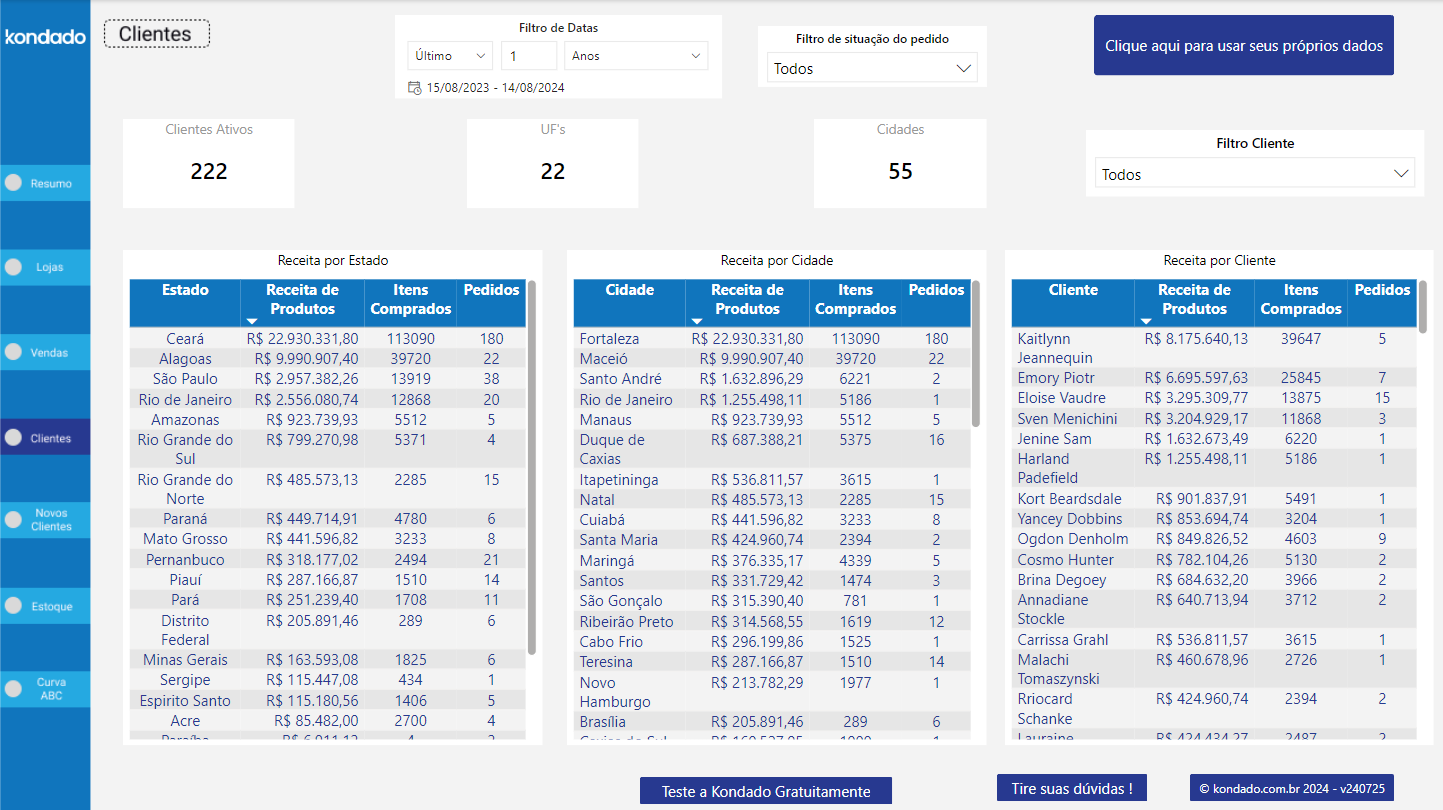Image resolution: width=1443 pixels, height=810 pixels.
Task: Click inside the numeric filter field showing 1
Action: pyautogui.click(x=528, y=55)
